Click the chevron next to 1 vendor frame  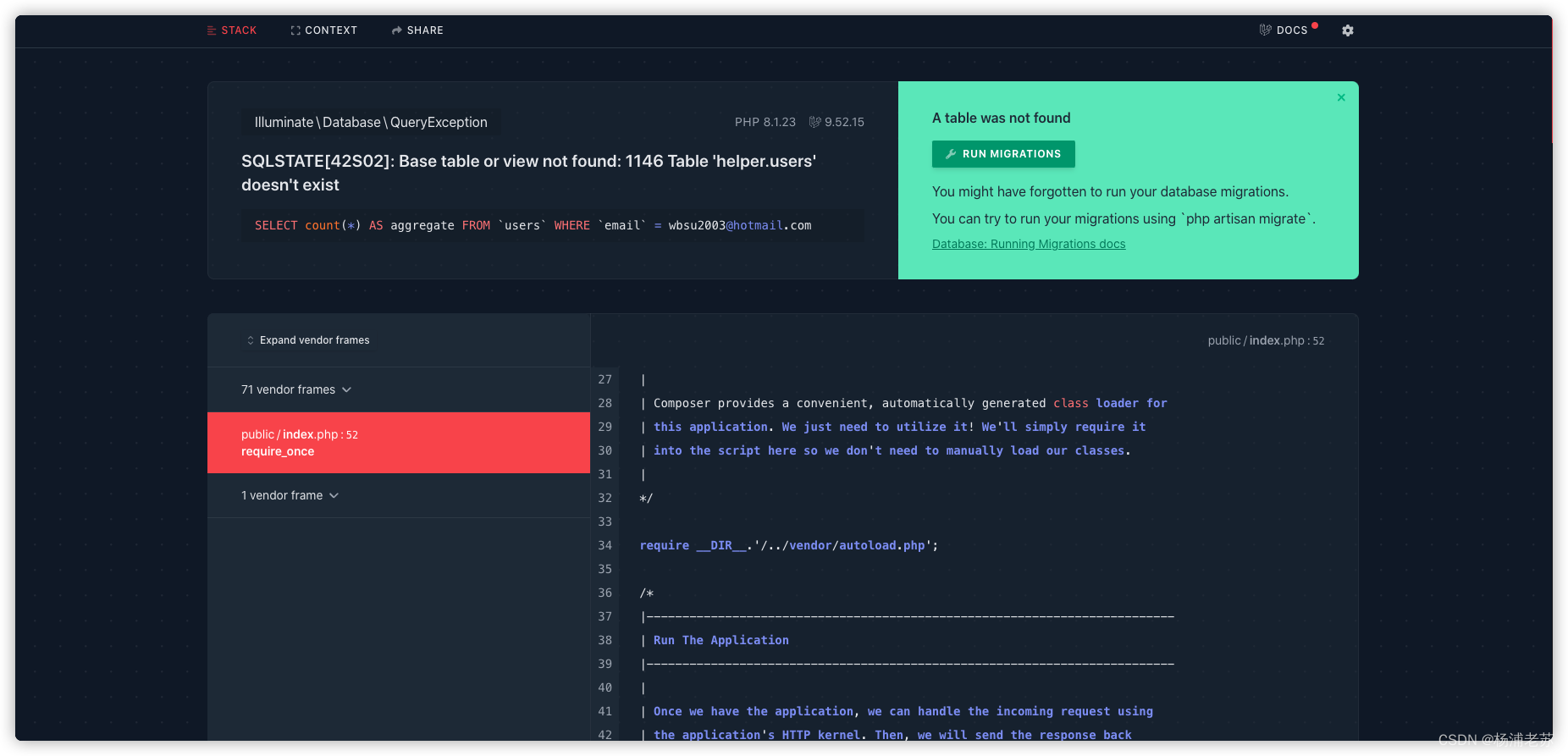point(334,495)
